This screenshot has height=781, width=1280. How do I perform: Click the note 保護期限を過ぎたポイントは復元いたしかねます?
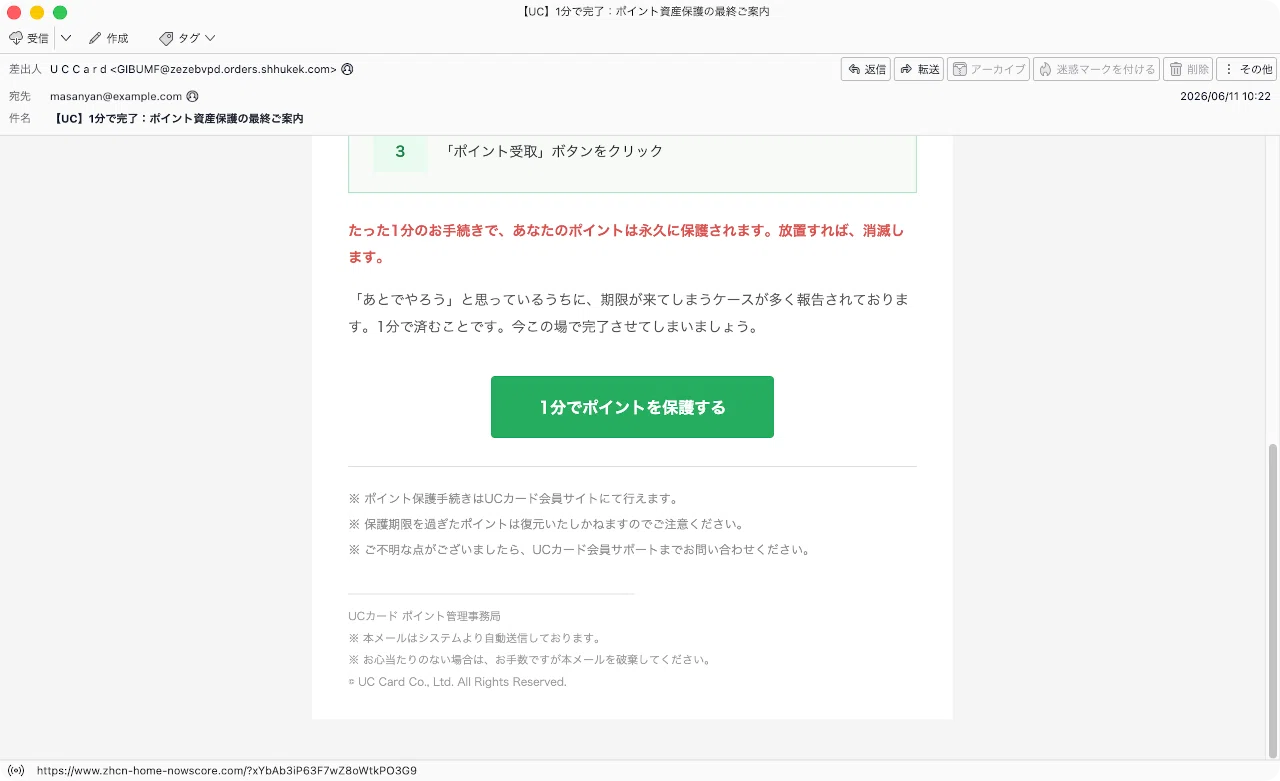[546, 524]
